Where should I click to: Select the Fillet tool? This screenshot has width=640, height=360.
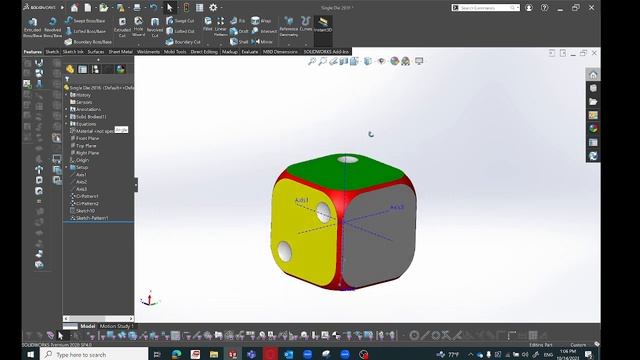coord(208,24)
